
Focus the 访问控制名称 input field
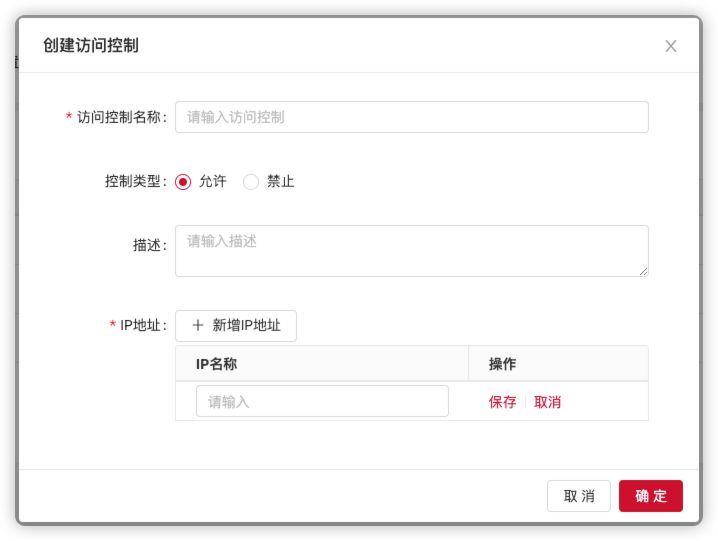pos(411,117)
